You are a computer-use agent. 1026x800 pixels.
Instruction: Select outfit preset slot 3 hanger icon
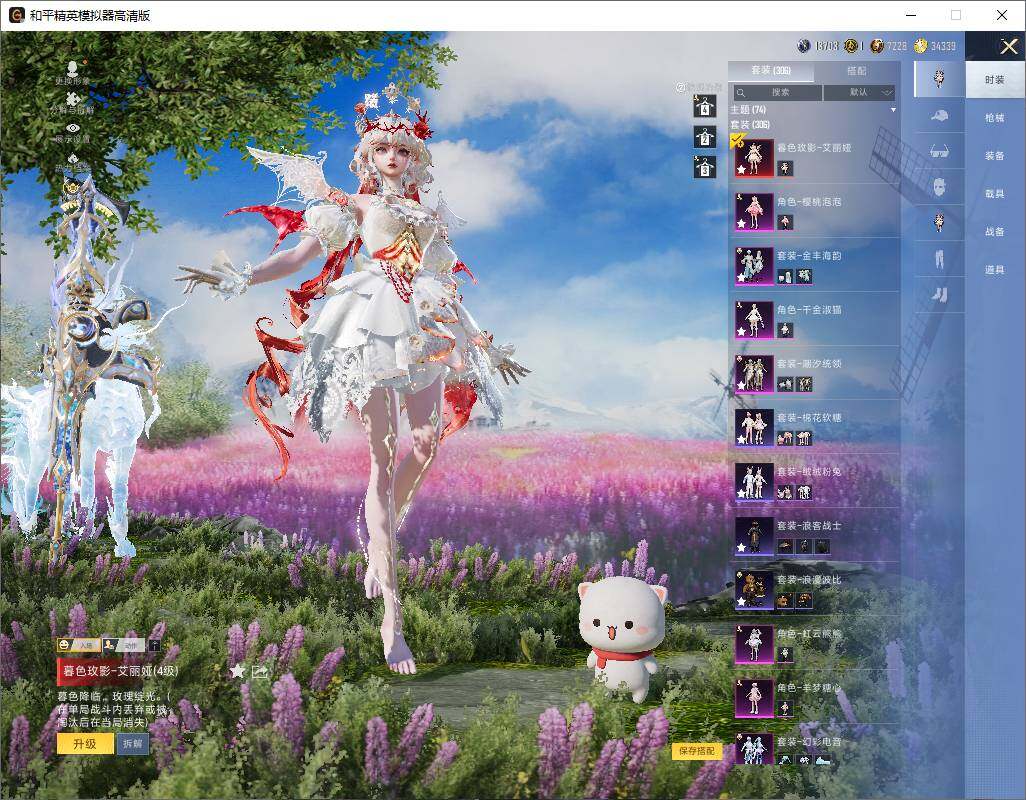tap(705, 167)
